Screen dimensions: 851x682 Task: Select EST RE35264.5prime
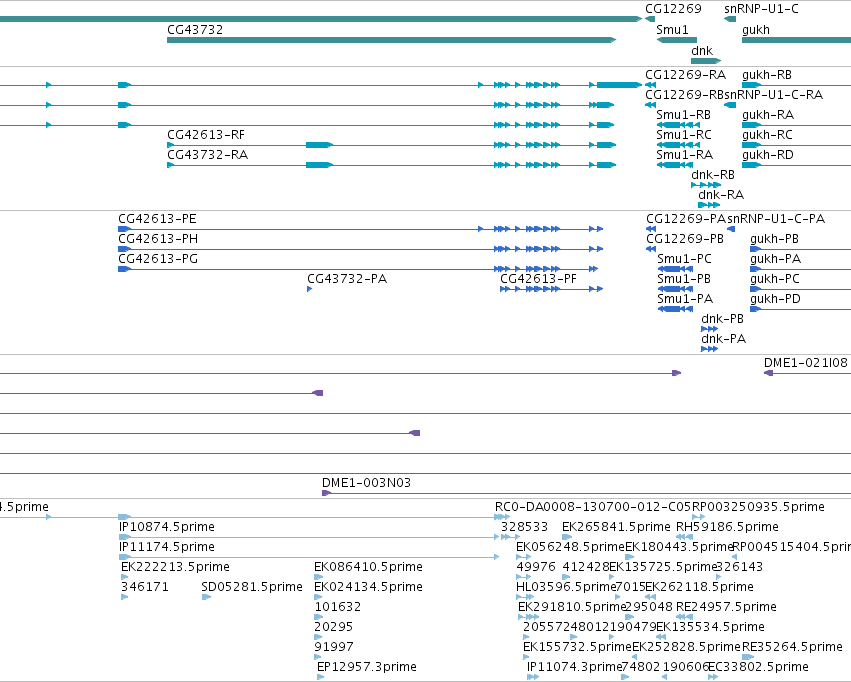click(792, 647)
